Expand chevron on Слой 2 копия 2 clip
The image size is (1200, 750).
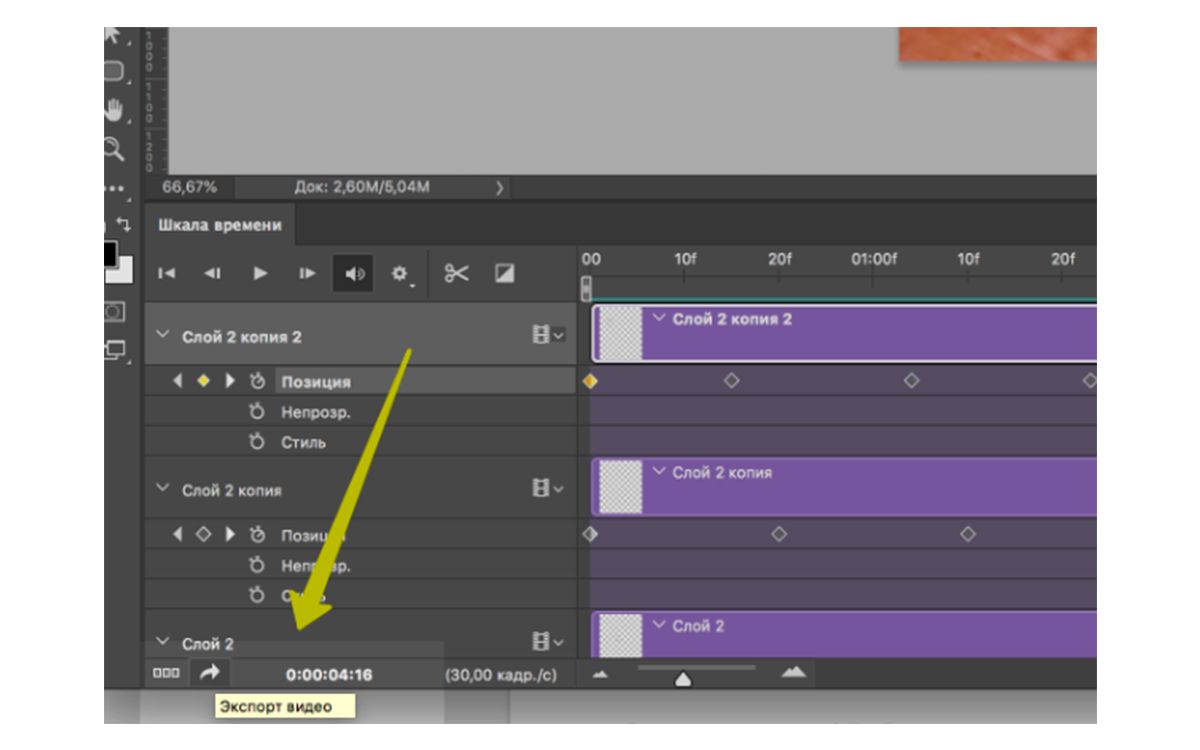(659, 319)
